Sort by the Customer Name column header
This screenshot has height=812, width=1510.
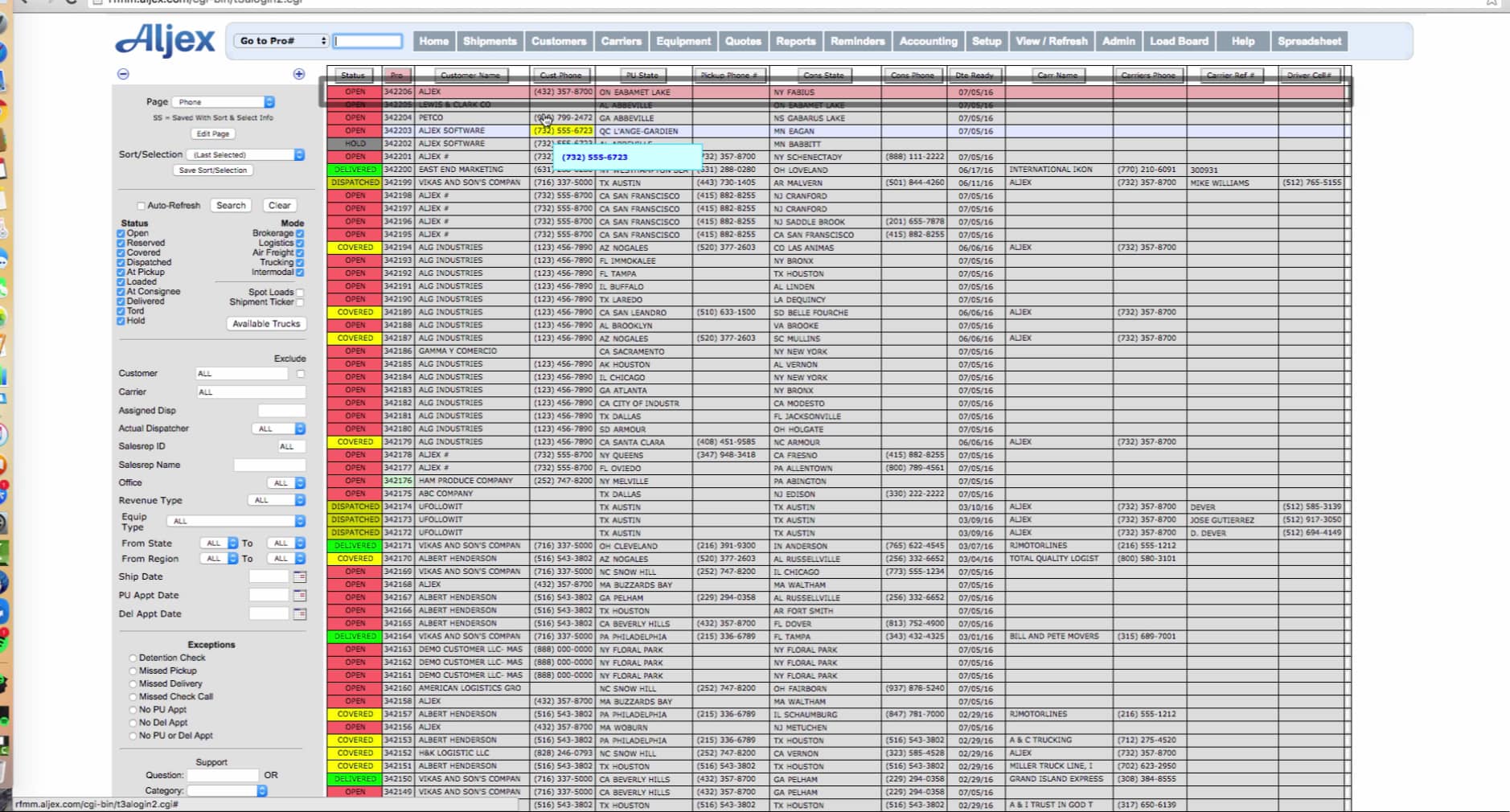click(470, 76)
